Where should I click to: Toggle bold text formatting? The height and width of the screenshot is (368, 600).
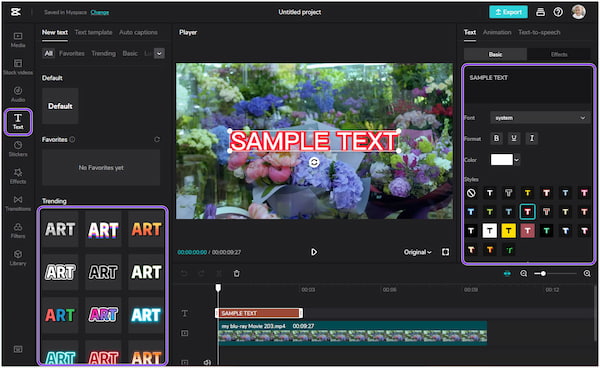coord(496,138)
